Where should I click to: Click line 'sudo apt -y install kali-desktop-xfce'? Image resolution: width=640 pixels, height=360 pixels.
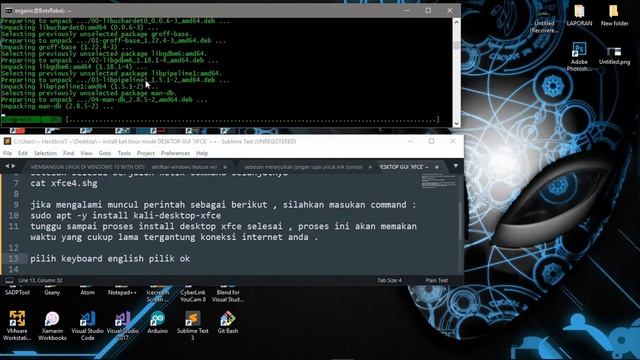pyautogui.click(x=126, y=216)
